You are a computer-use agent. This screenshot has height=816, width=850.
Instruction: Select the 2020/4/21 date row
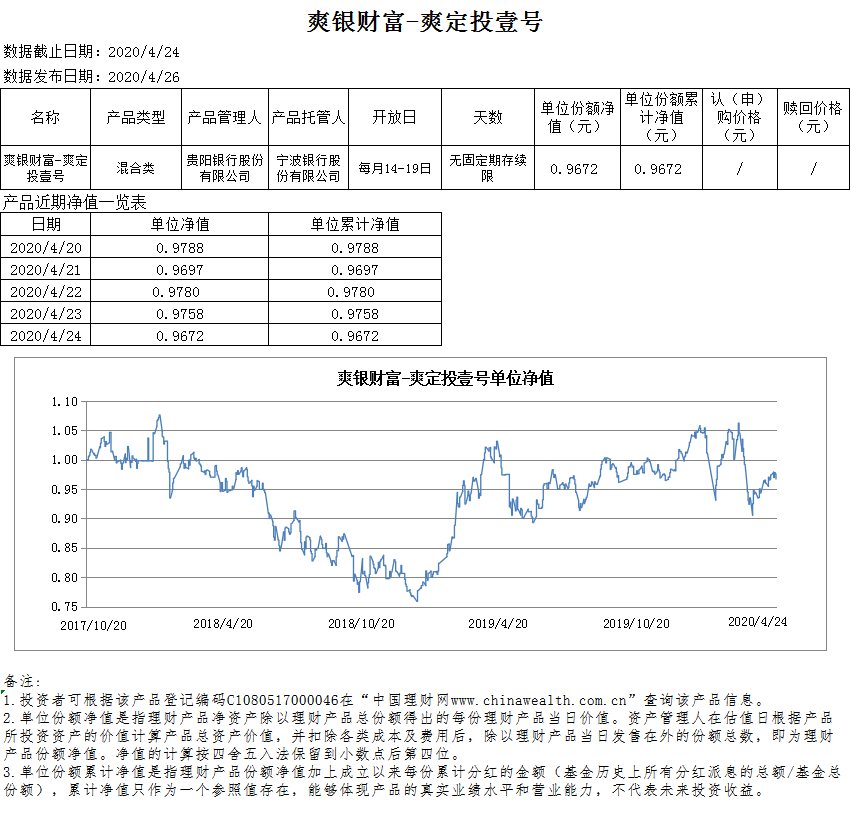(x=46, y=269)
